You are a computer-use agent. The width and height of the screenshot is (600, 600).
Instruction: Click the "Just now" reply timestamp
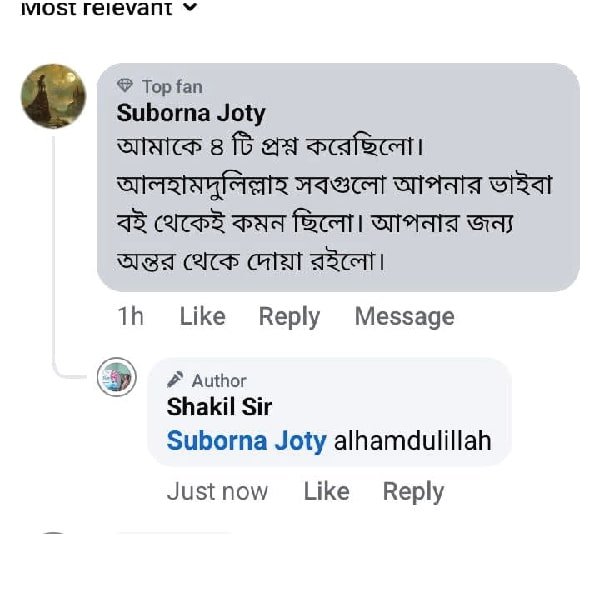(217, 492)
